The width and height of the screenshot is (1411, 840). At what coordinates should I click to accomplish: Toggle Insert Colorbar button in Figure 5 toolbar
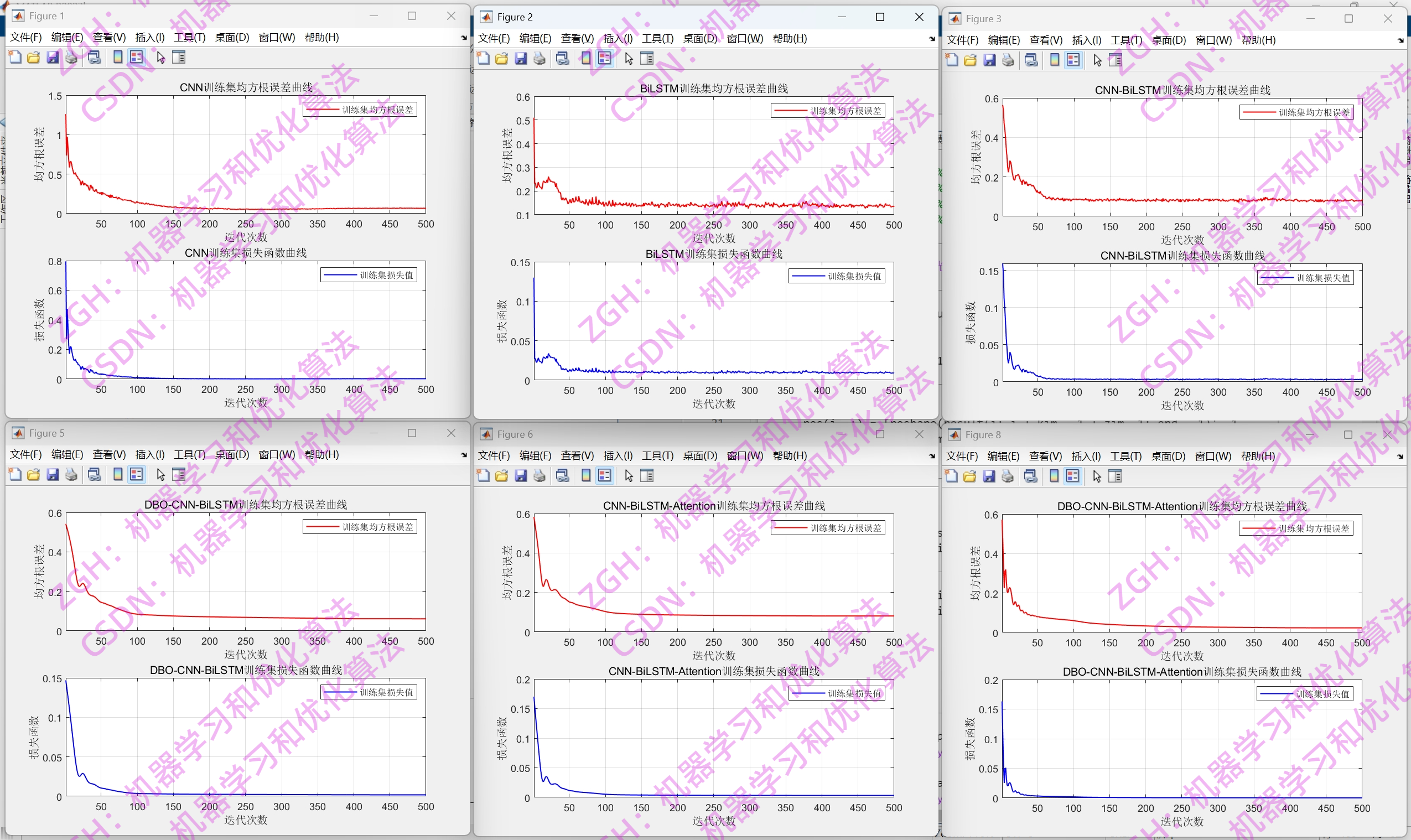[118, 474]
